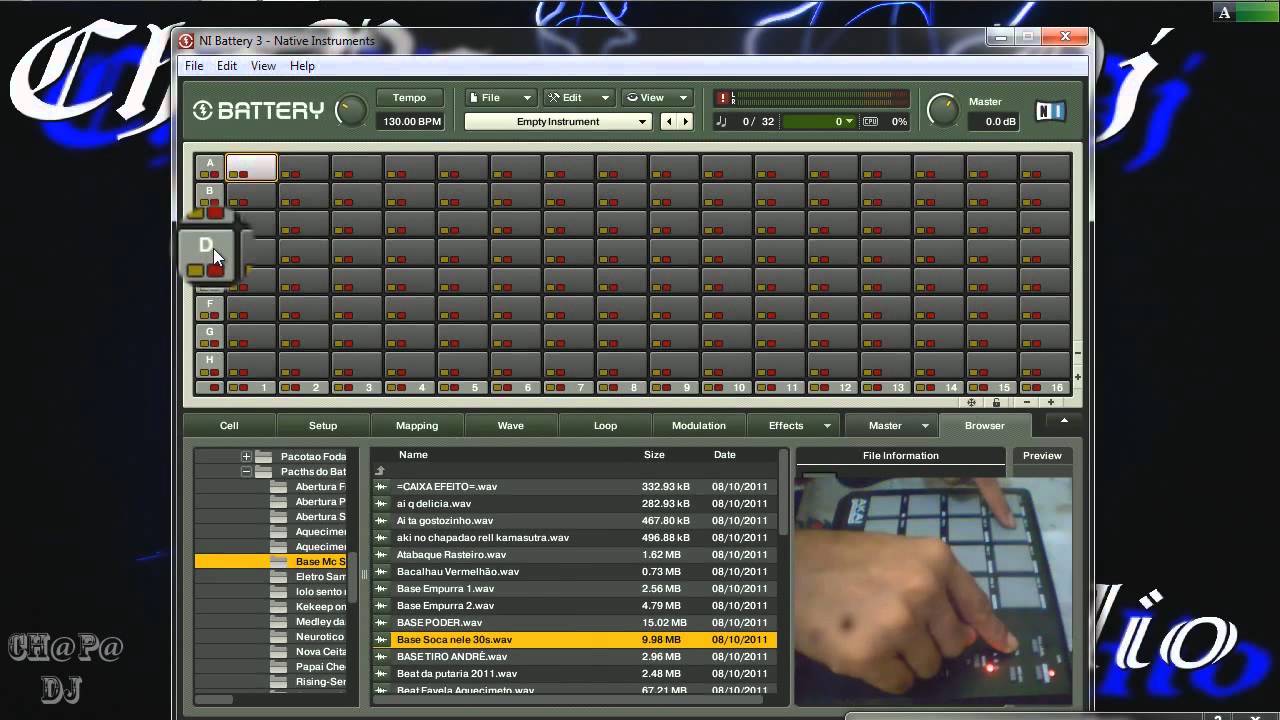The width and height of the screenshot is (1280, 720).
Task: Click the lock icon below the matrix
Action: coord(996,402)
